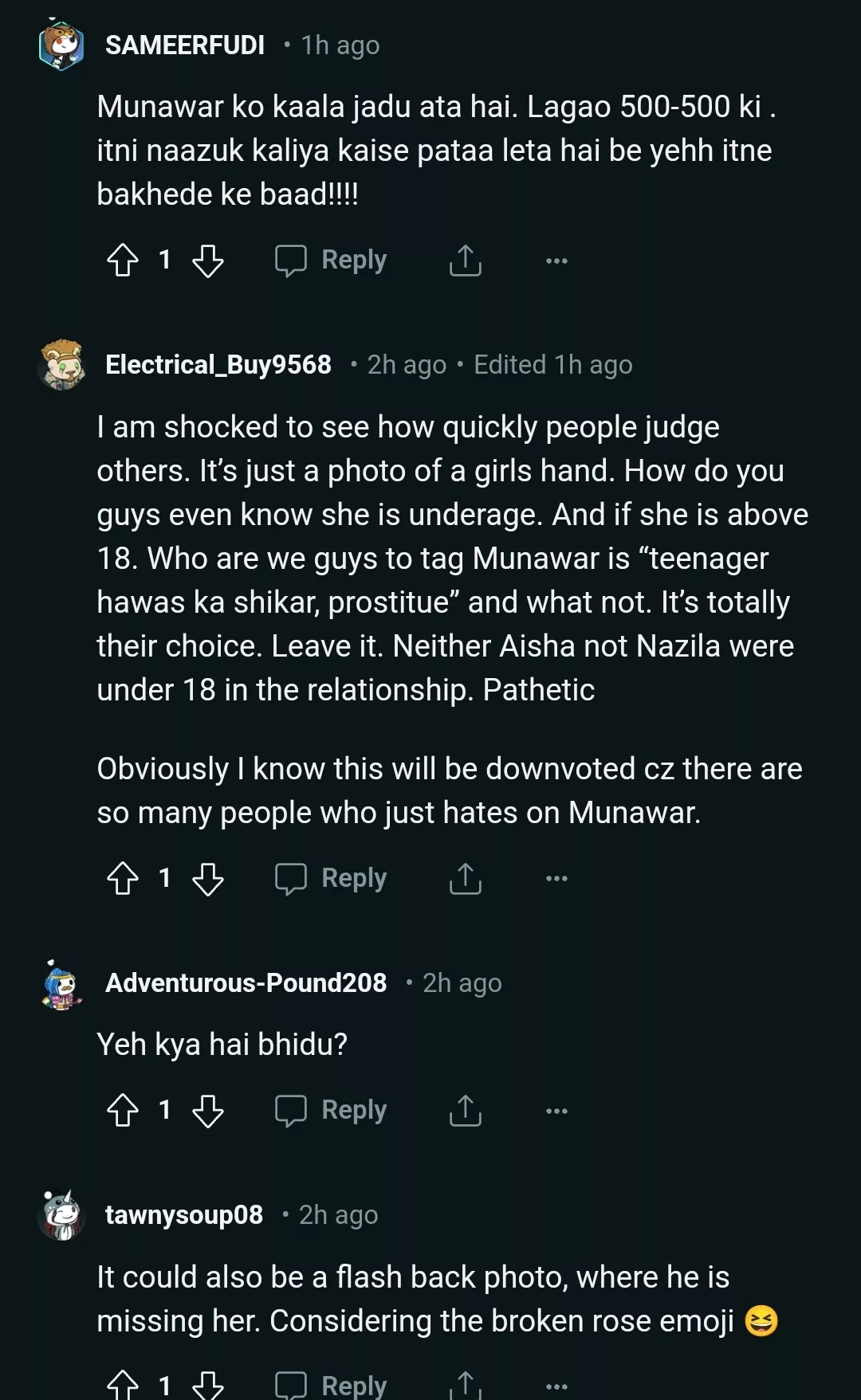
Task: Open more options on SAMEERFUDI's comment
Action: pyautogui.click(x=556, y=261)
